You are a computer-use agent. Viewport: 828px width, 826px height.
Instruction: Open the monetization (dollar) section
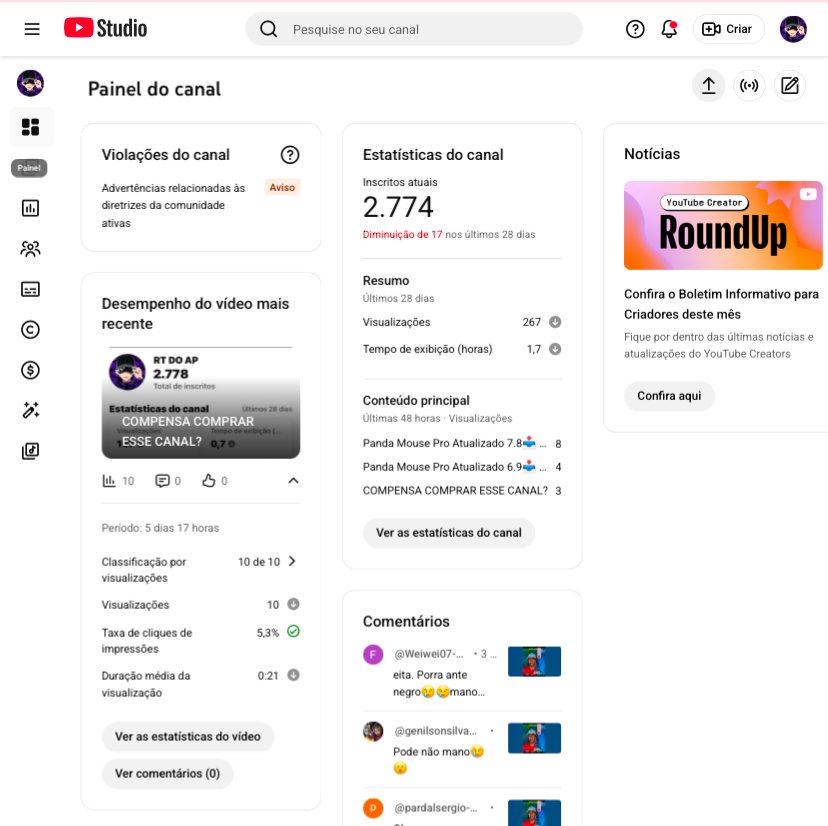click(x=30, y=370)
